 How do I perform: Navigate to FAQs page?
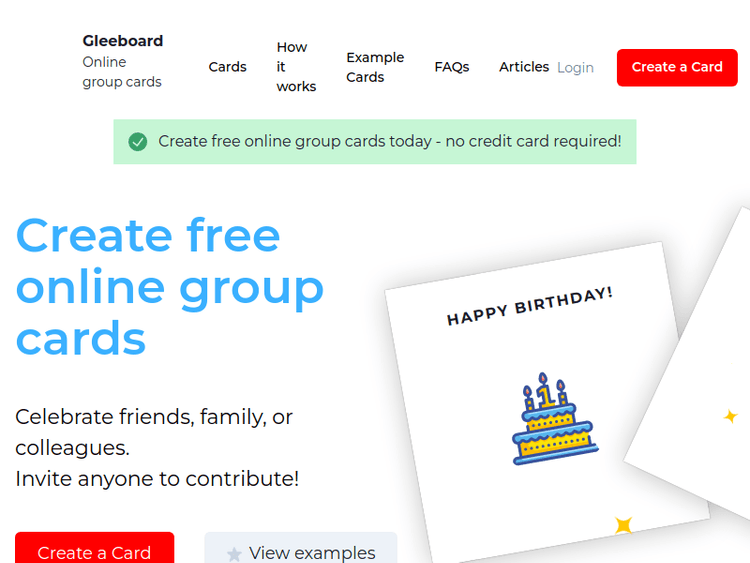pos(452,67)
